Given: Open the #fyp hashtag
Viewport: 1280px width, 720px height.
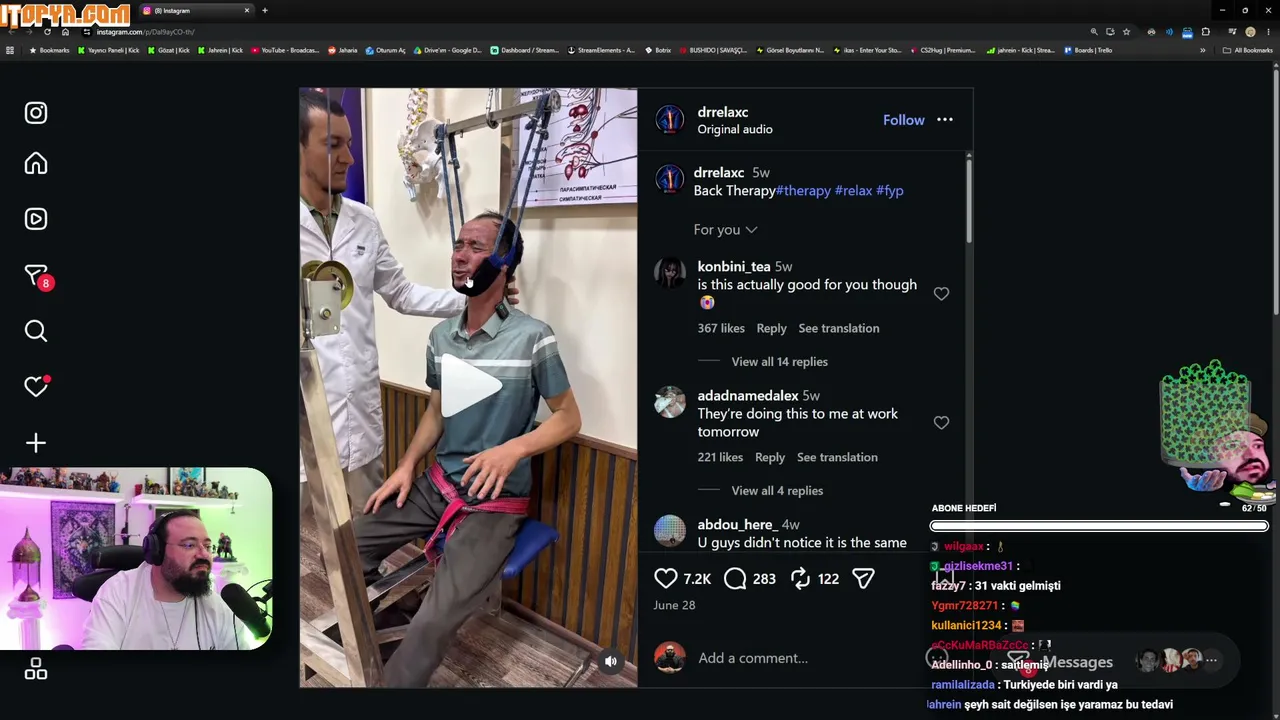Looking at the screenshot, I should click(890, 191).
